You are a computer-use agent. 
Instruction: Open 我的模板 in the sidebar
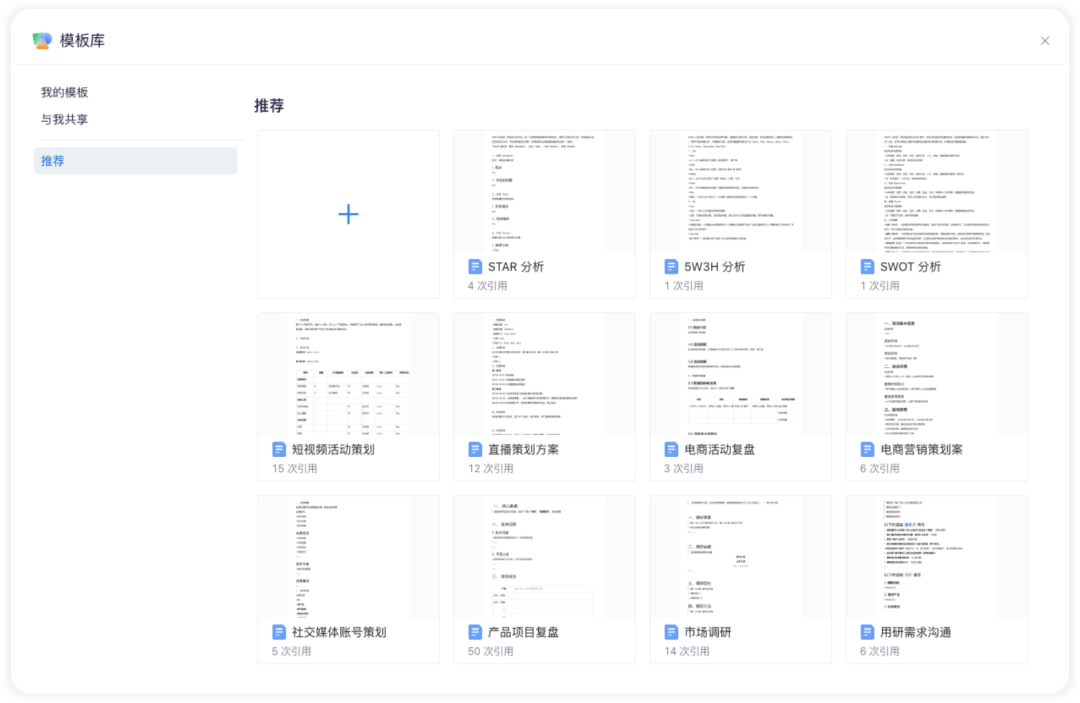(x=64, y=92)
